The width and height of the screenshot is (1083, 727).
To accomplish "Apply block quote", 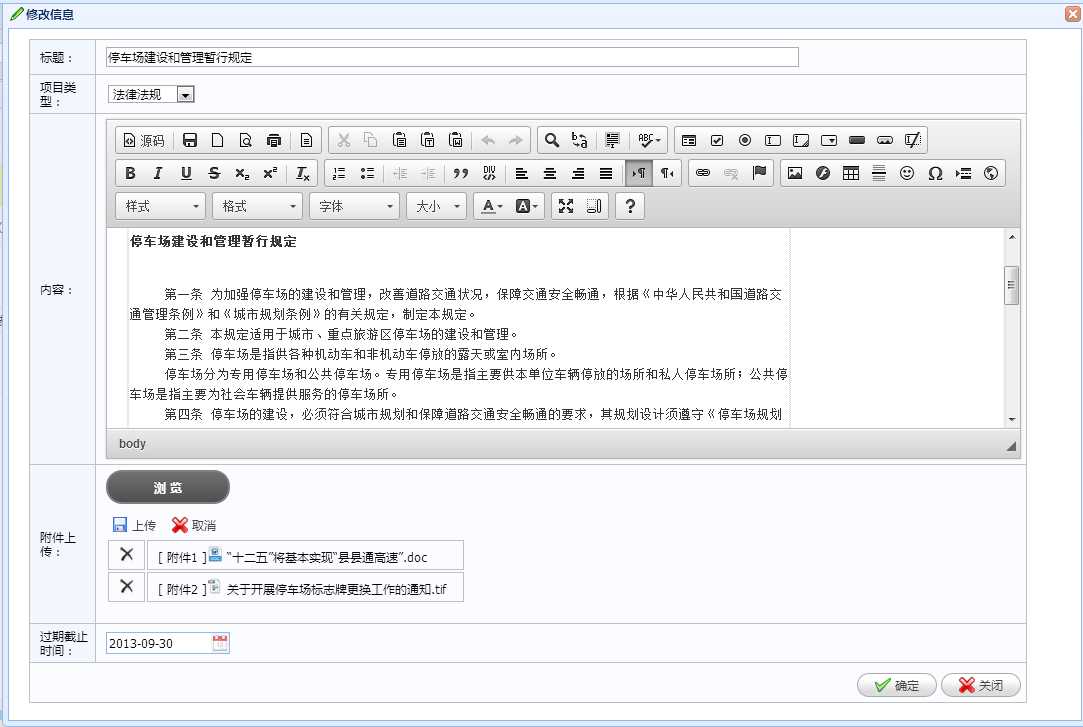I will [x=461, y=173].
